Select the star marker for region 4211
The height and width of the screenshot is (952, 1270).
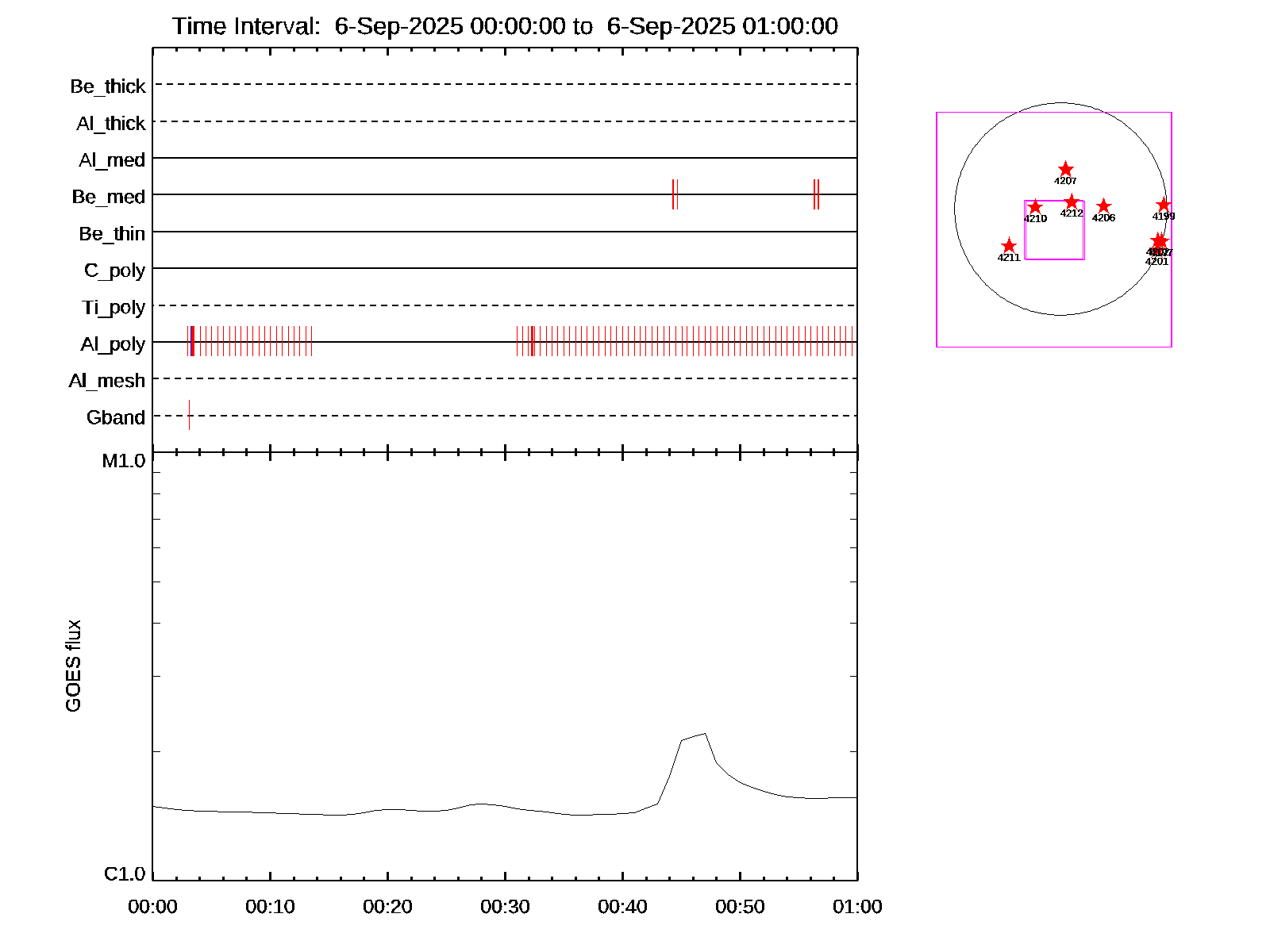pyautogui.click(x=1009, y=246)
